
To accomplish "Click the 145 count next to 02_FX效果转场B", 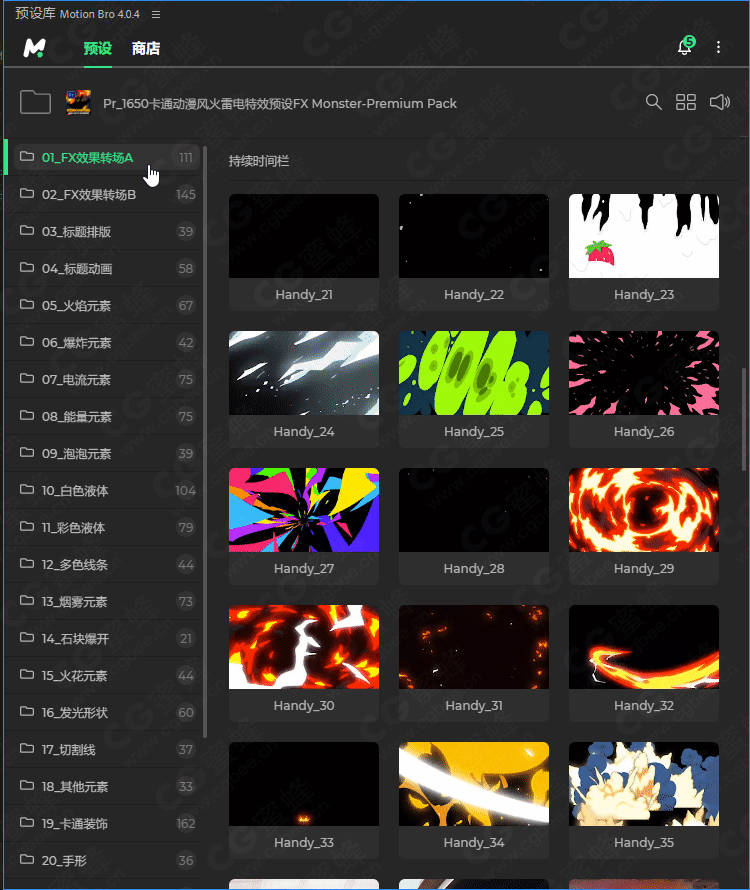I will (186, 195).
